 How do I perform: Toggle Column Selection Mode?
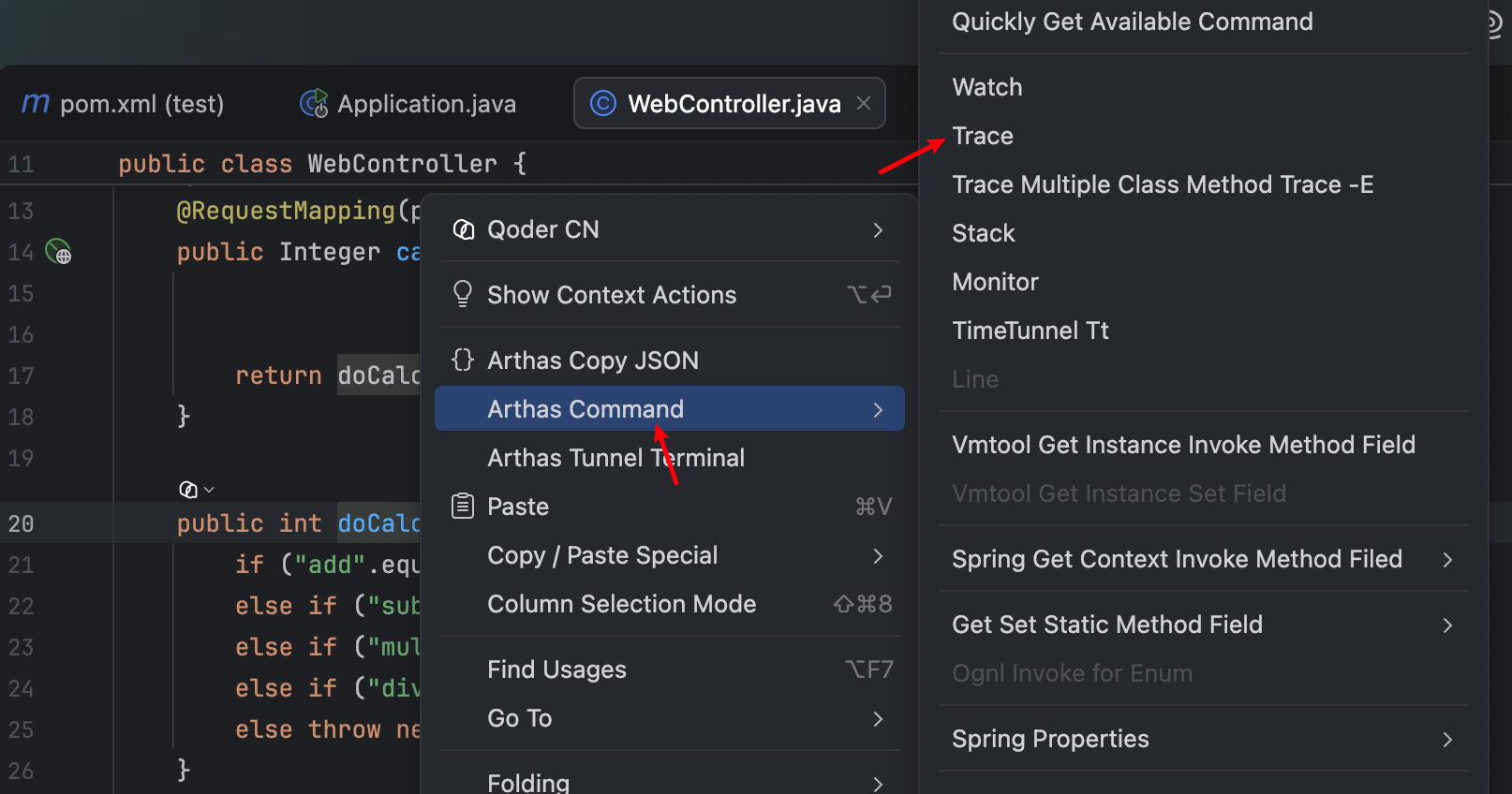coord(670,604)
